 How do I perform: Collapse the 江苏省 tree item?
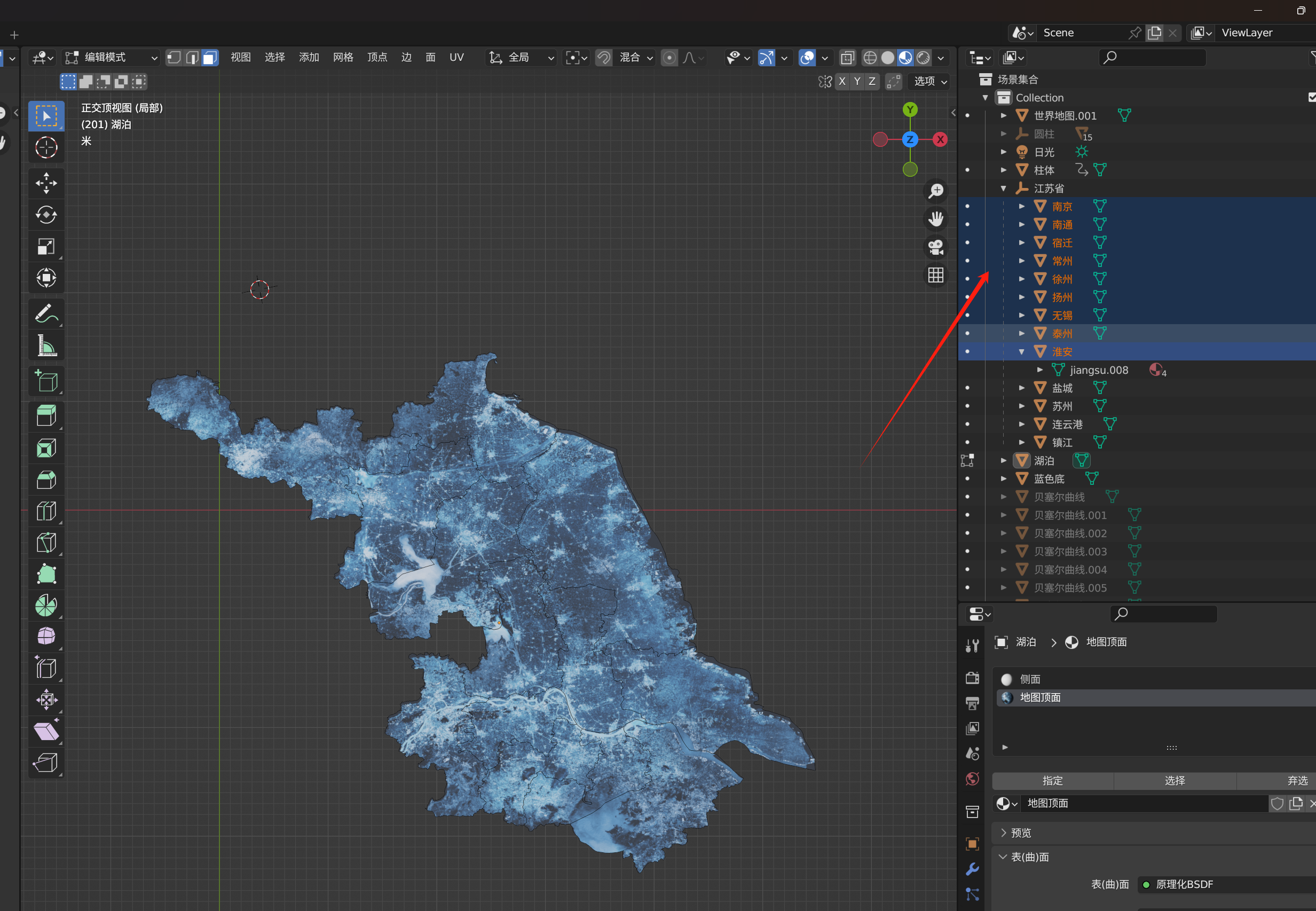tap(1003, 189)
